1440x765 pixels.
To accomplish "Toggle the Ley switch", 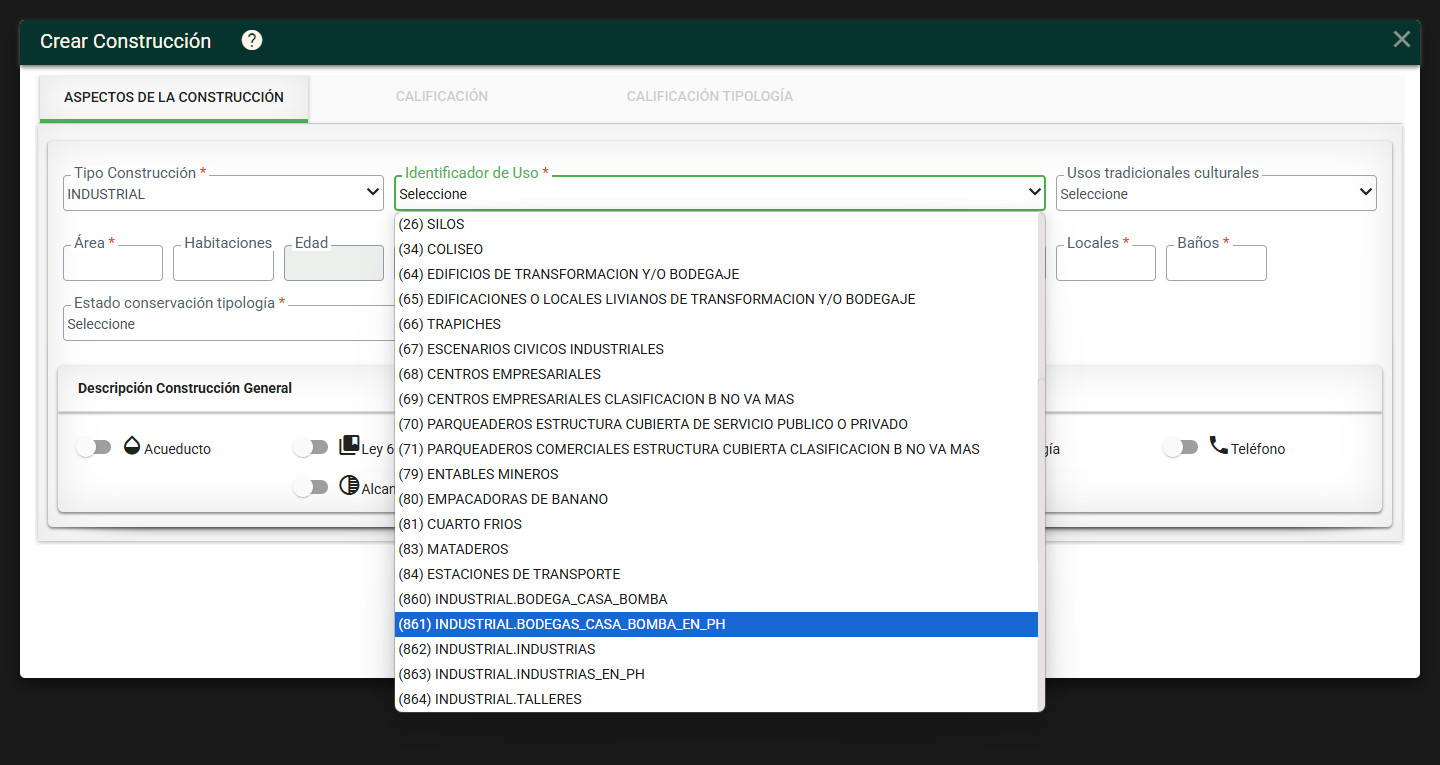I will (x=310, y=448).
